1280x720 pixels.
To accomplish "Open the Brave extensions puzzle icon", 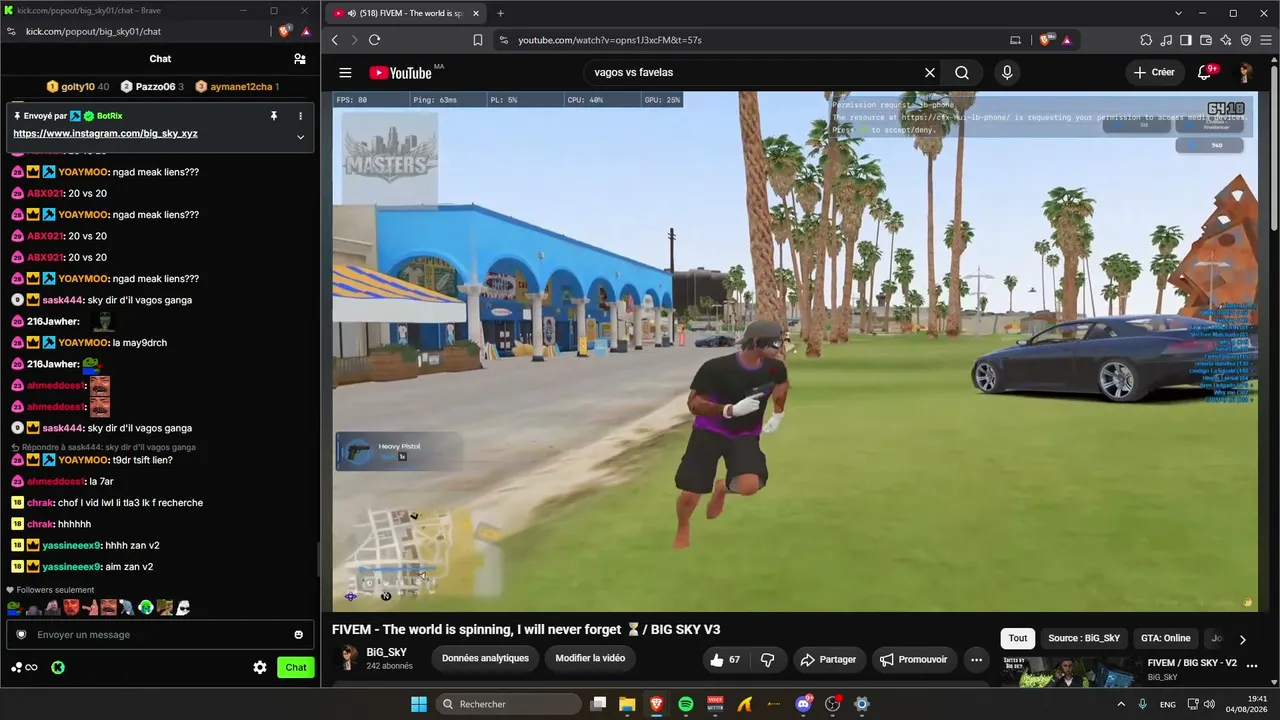I will [1146, 40].
